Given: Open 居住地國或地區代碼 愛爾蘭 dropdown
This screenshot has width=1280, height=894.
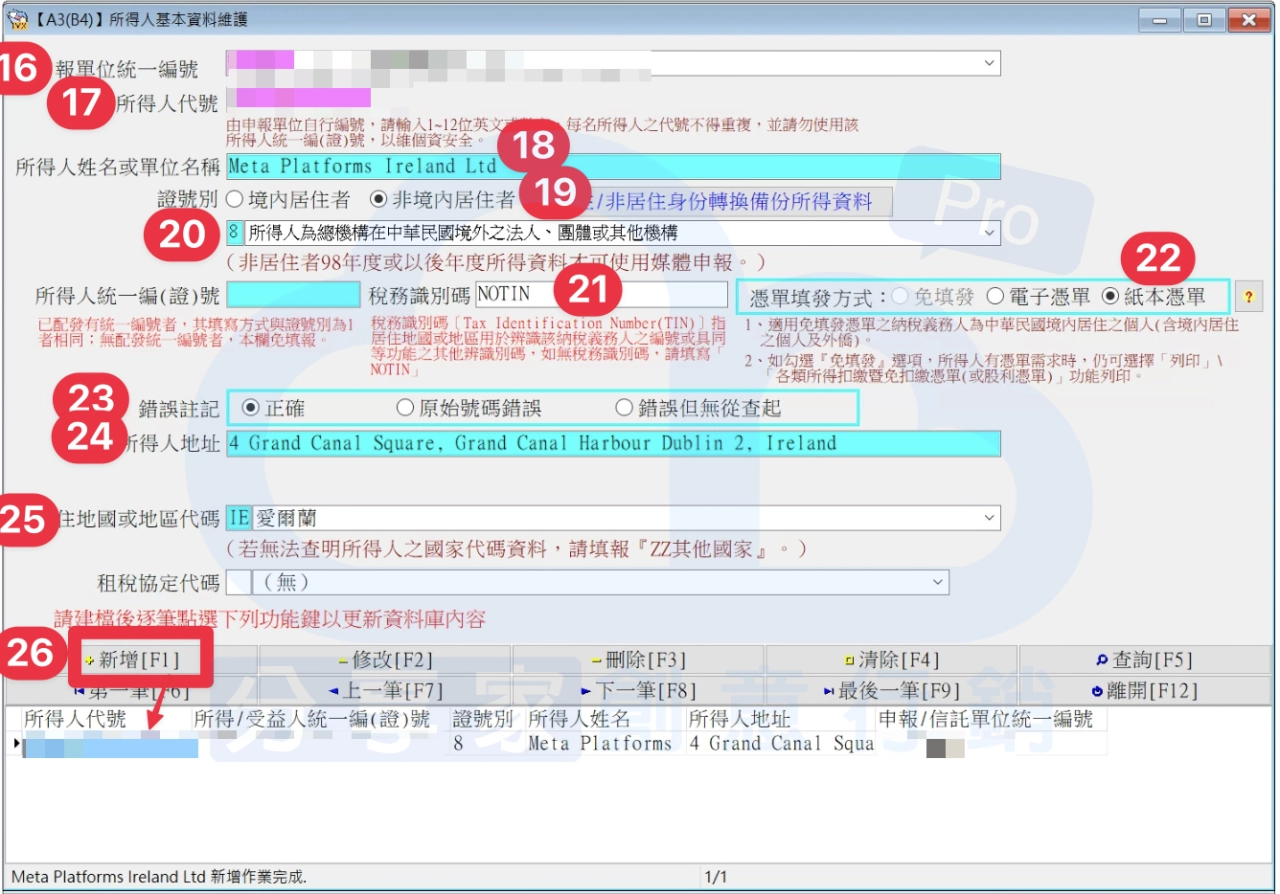Looking at the screenshot, I should pos(989,518).
